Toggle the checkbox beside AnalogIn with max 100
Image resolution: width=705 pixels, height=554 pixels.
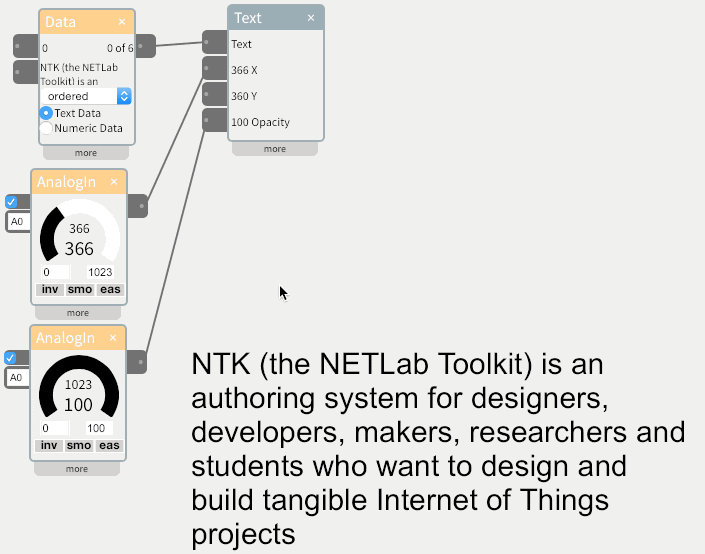[11, 358]
